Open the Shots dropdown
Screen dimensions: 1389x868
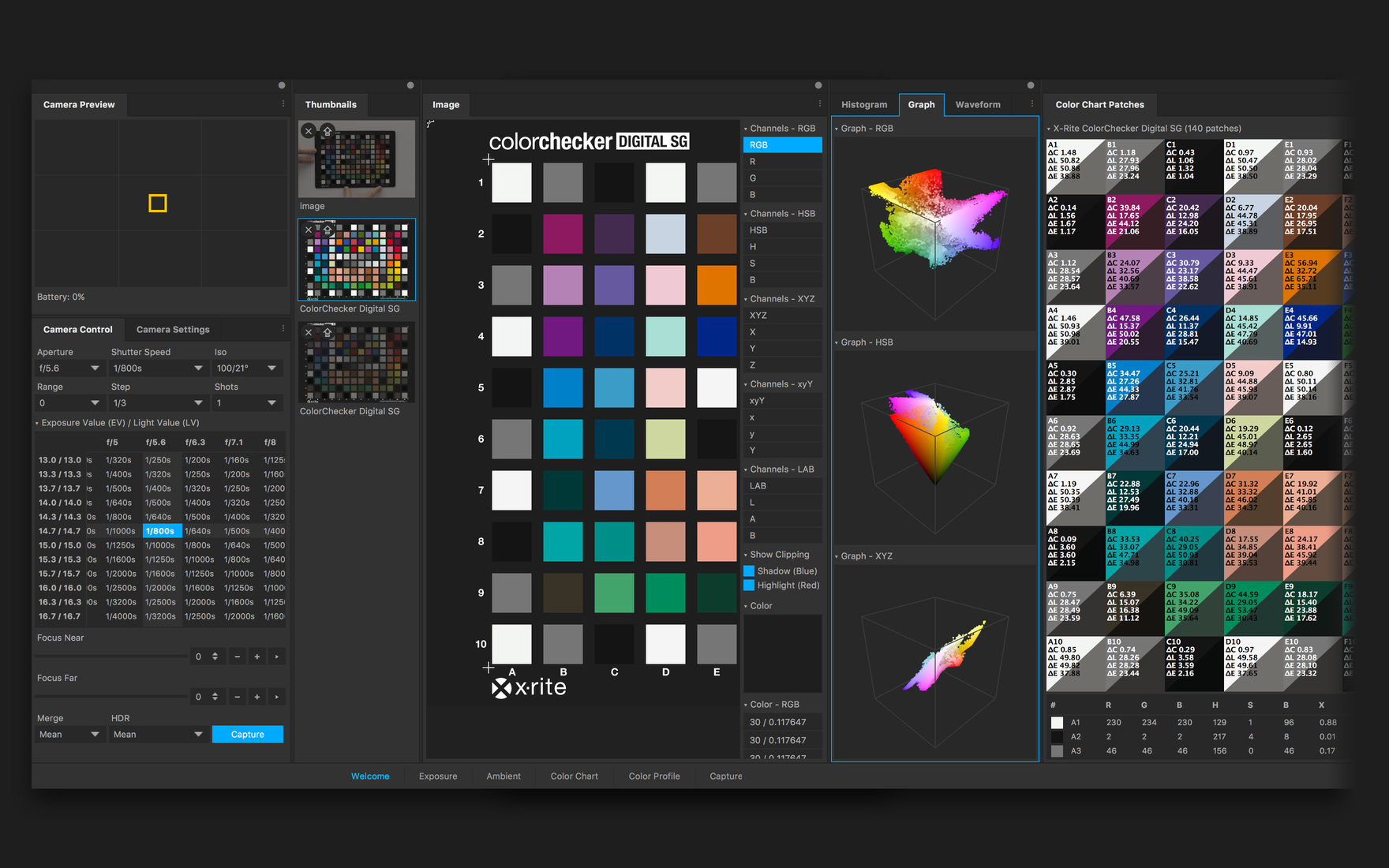247,403
